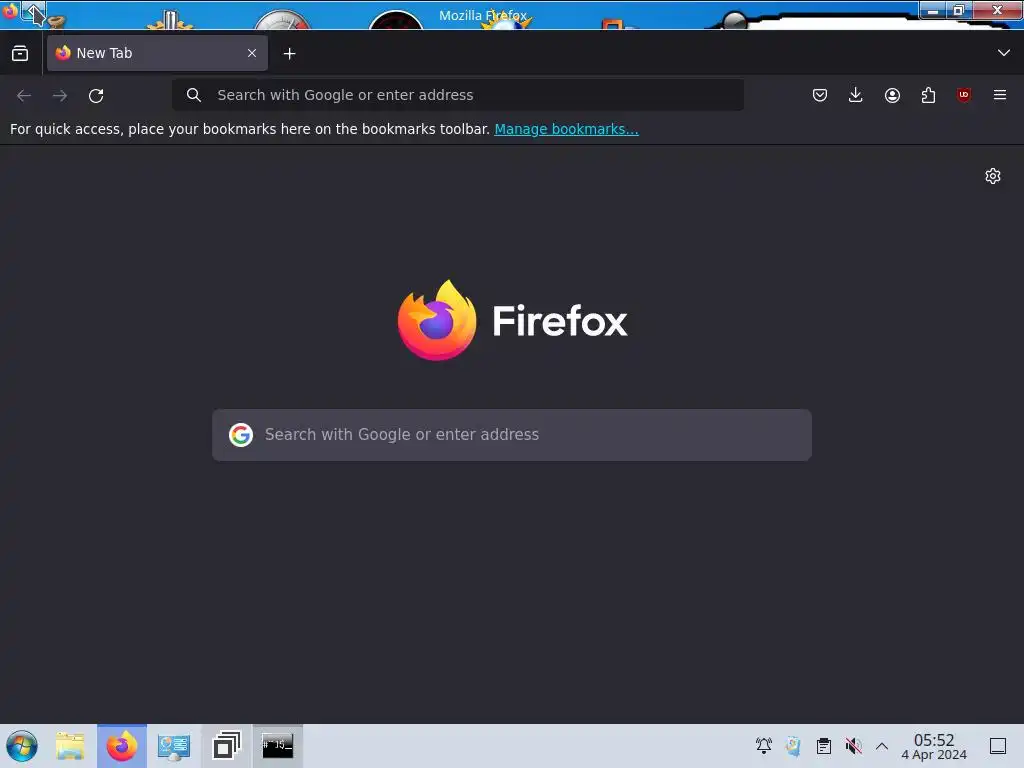This screenshot has width=1024, height=768.
Task: Focus the page's Google search box
Action: pyautogui.click(x=512, y=435)
